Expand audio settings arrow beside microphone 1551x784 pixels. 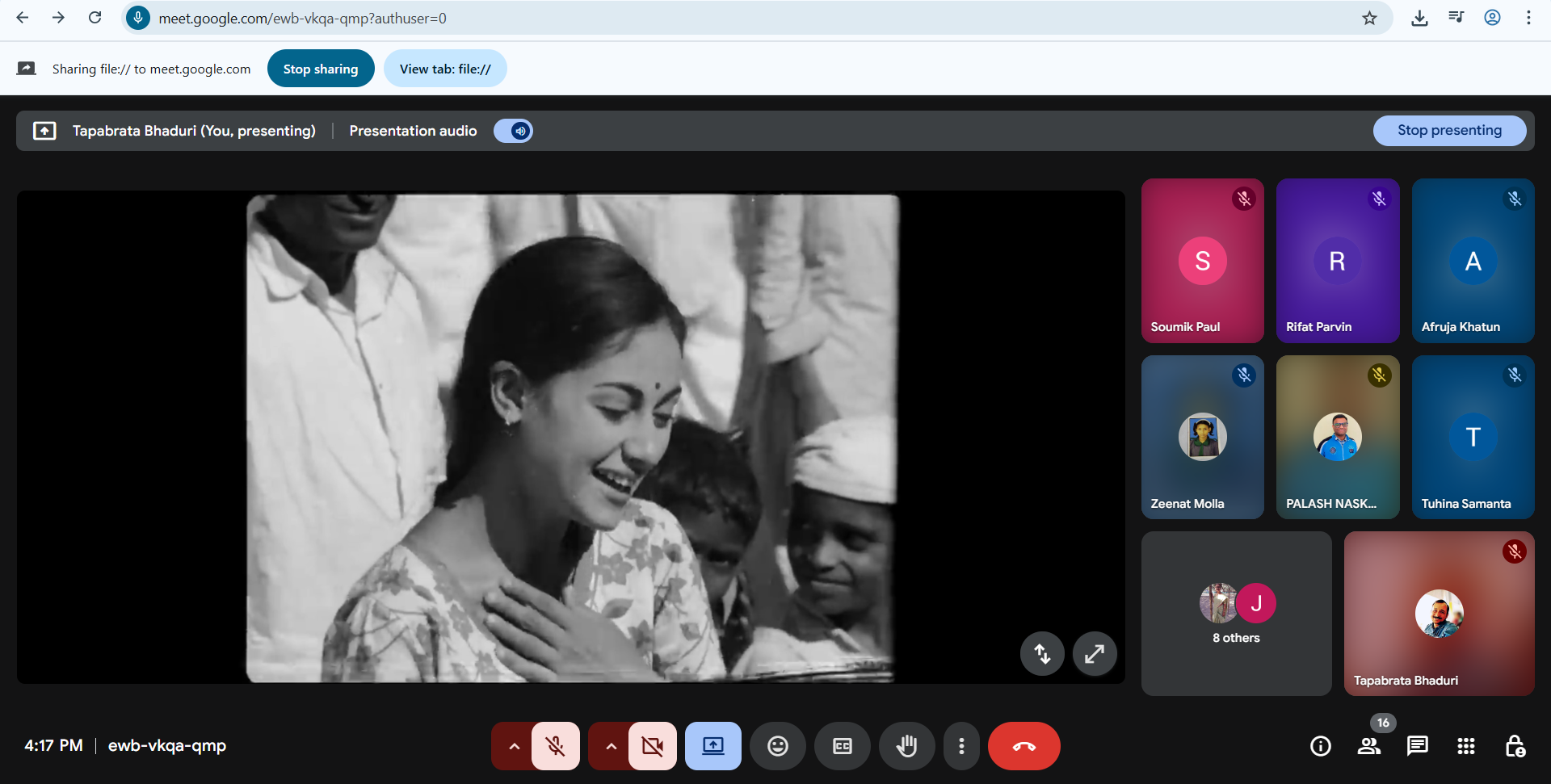click(x=514, y=746)
